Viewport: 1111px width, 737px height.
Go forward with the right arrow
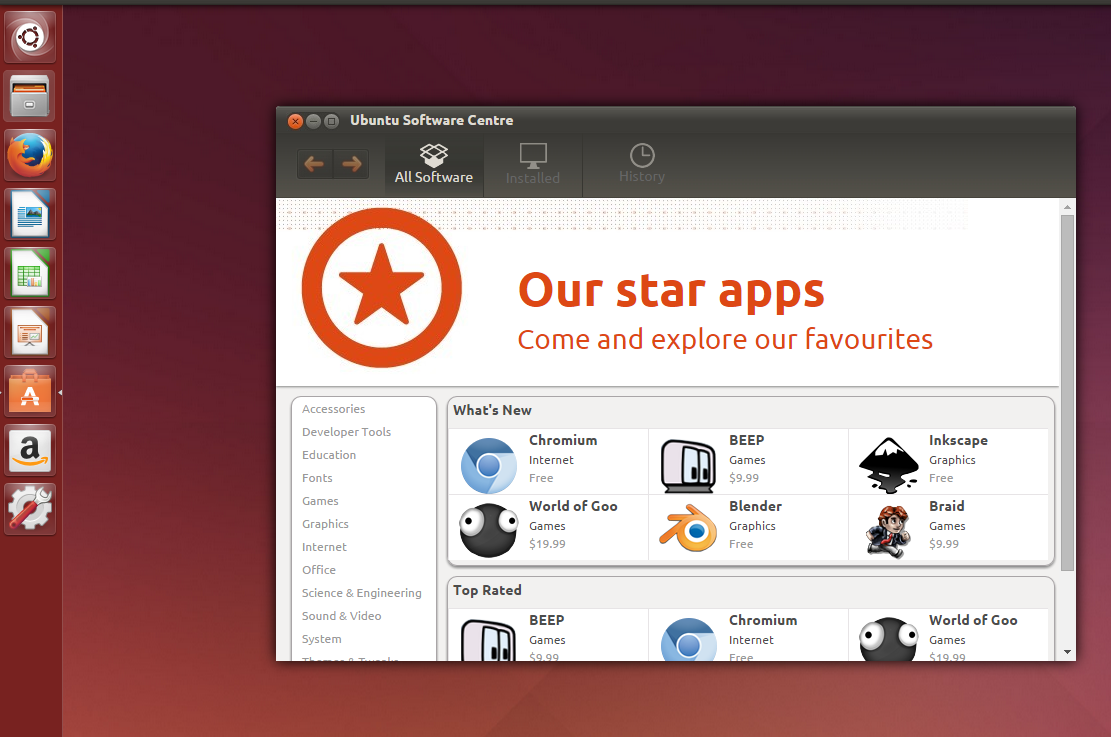pos(351,164)
